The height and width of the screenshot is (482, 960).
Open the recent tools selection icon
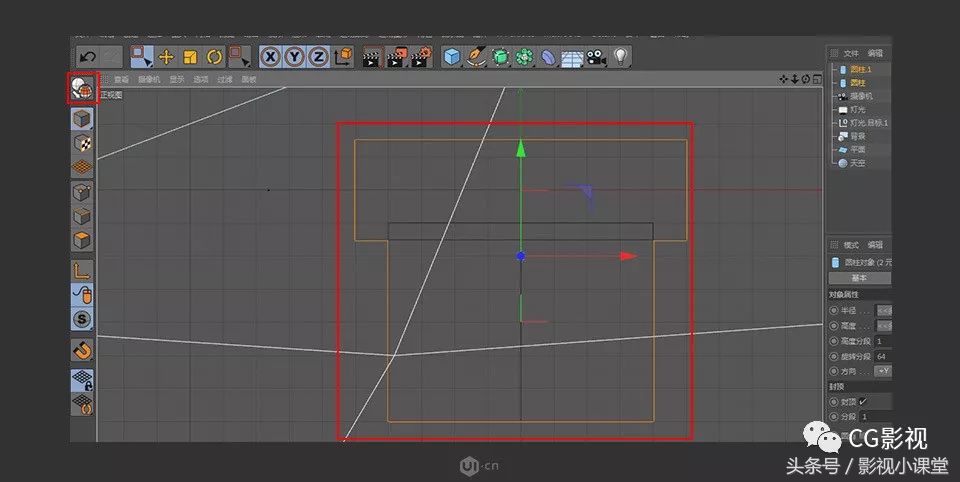click(x=239, y=57)
